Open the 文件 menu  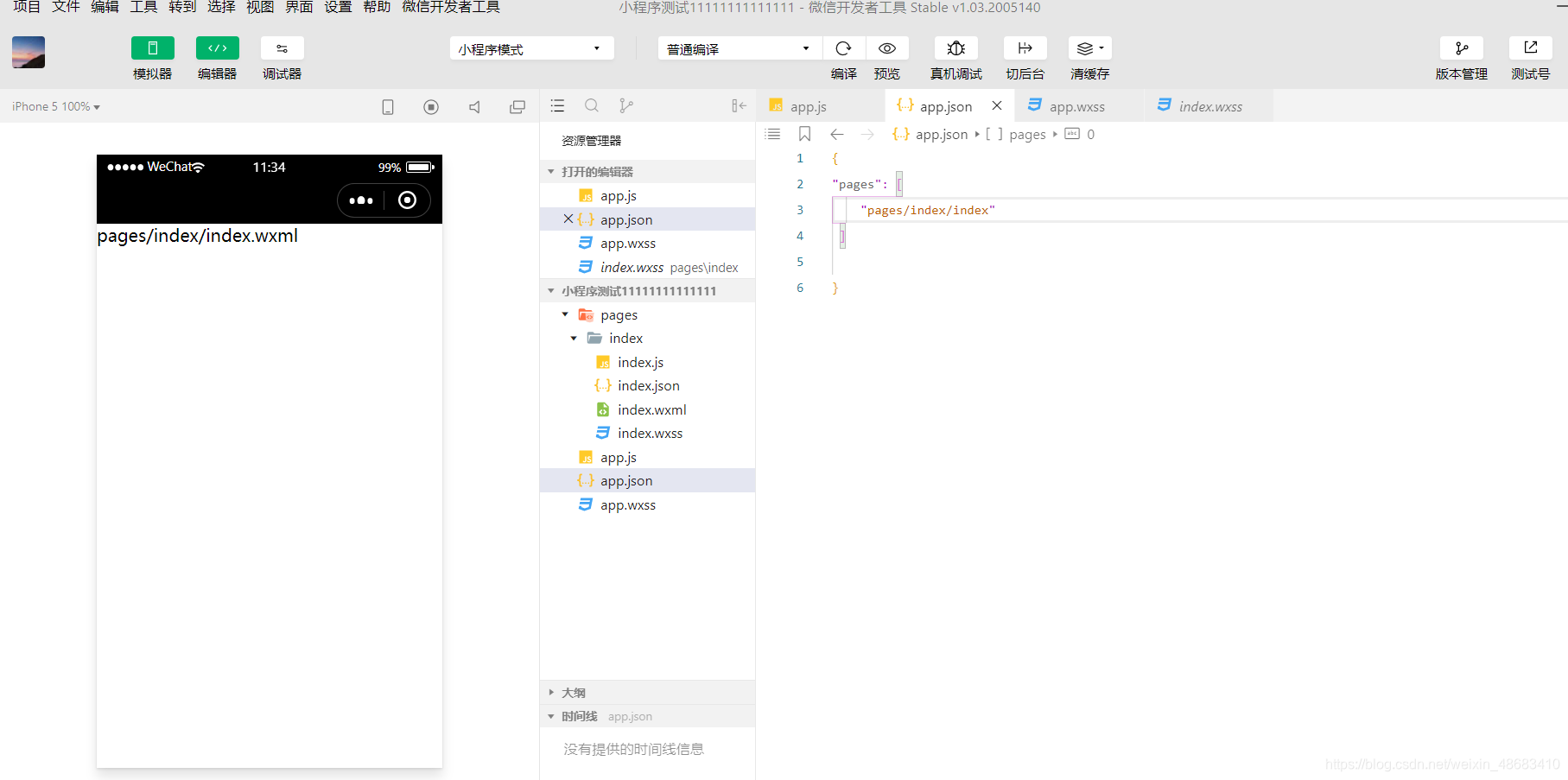click(x=66, y=7)
